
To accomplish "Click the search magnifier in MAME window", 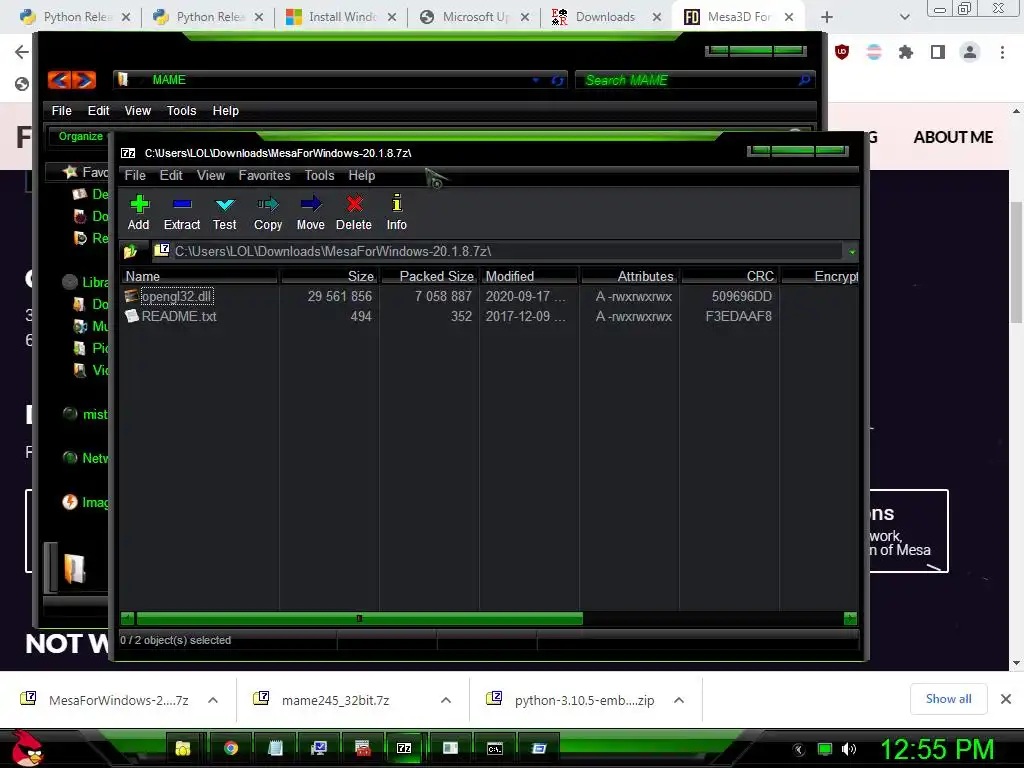I will [805, 80].
